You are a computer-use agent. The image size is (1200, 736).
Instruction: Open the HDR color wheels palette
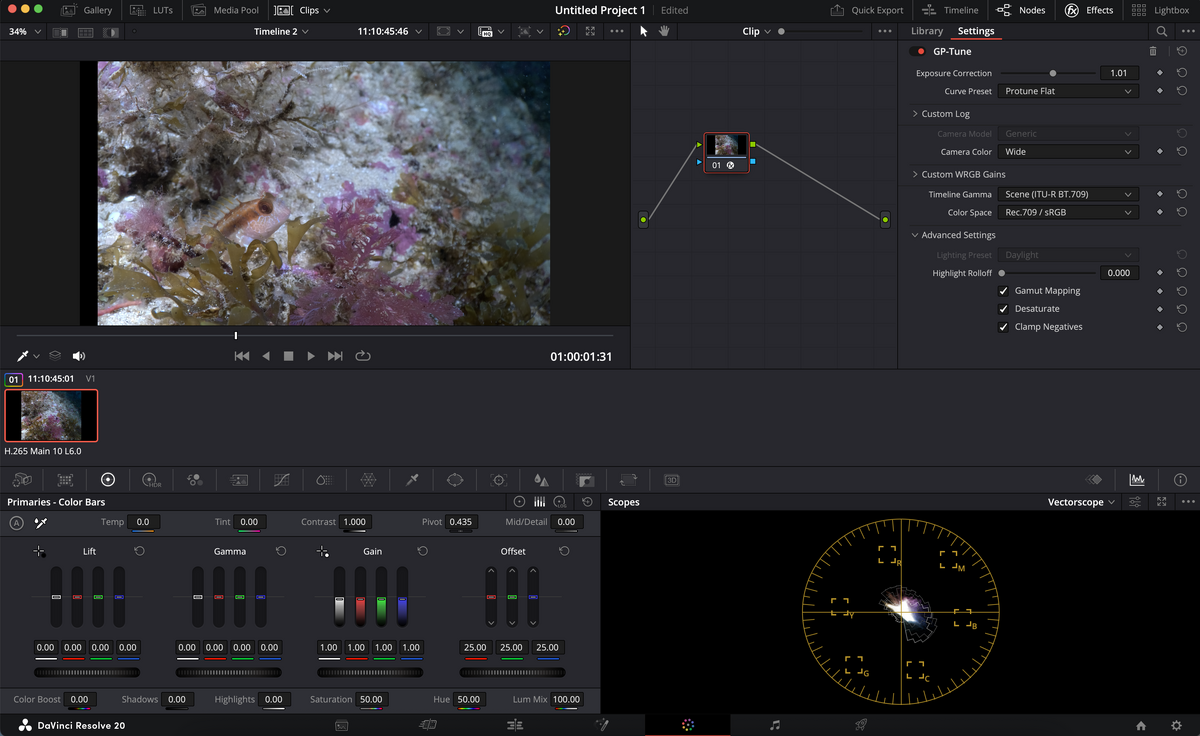point(152,480)
